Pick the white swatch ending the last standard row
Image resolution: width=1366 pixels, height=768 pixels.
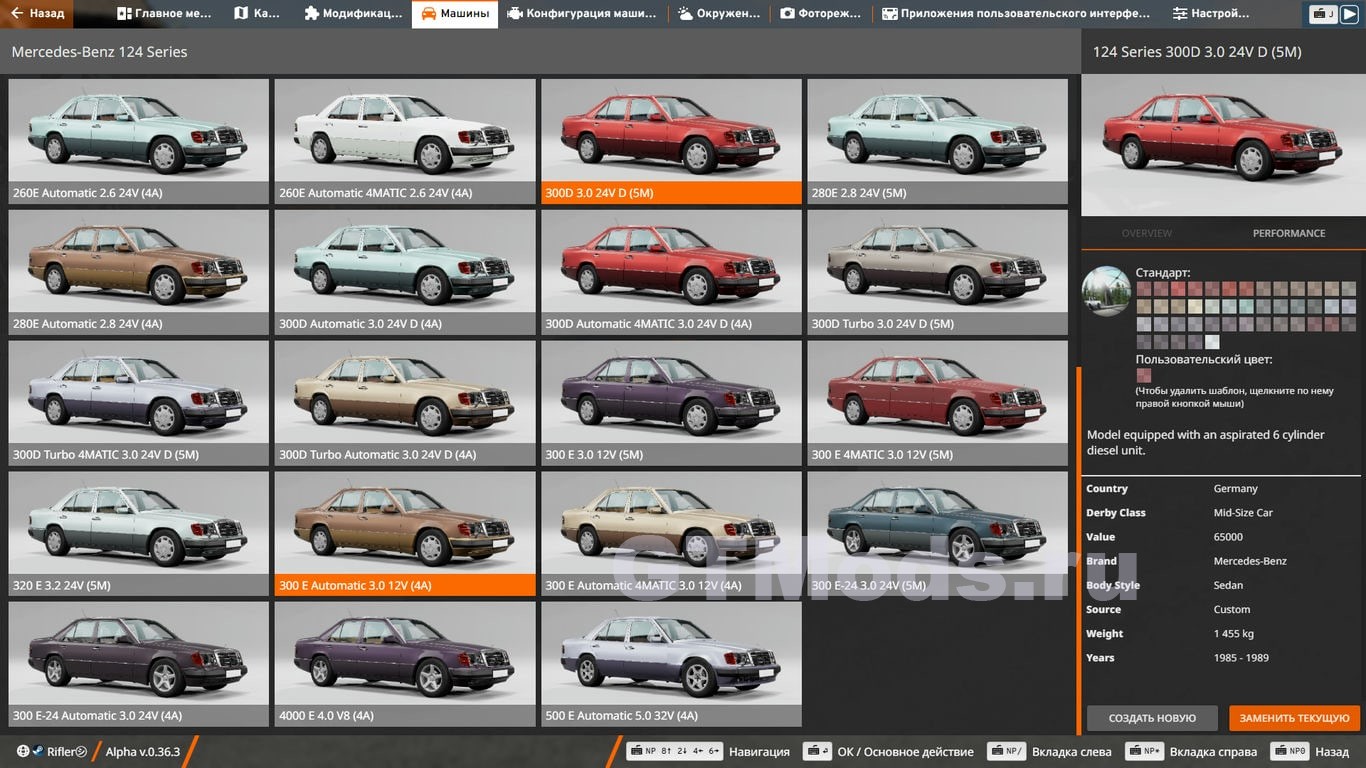tap(1212, 342)
